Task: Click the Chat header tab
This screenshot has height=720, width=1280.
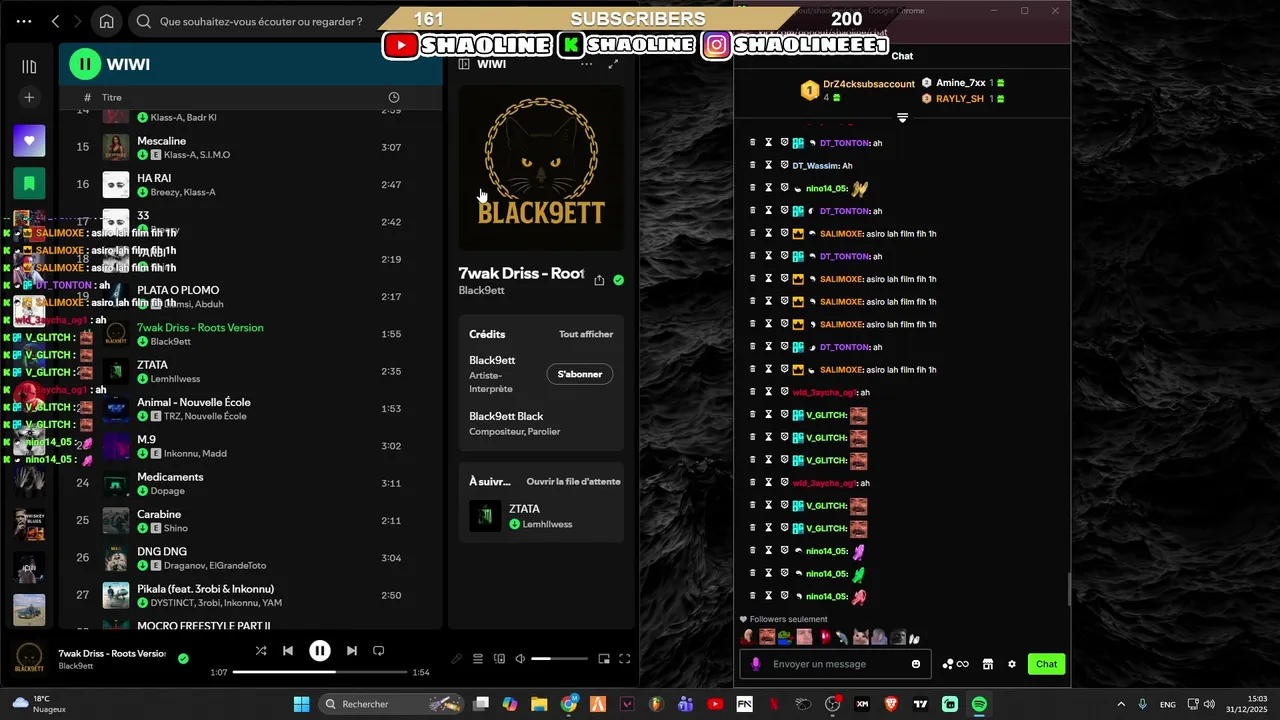Action: pos(902,56)
